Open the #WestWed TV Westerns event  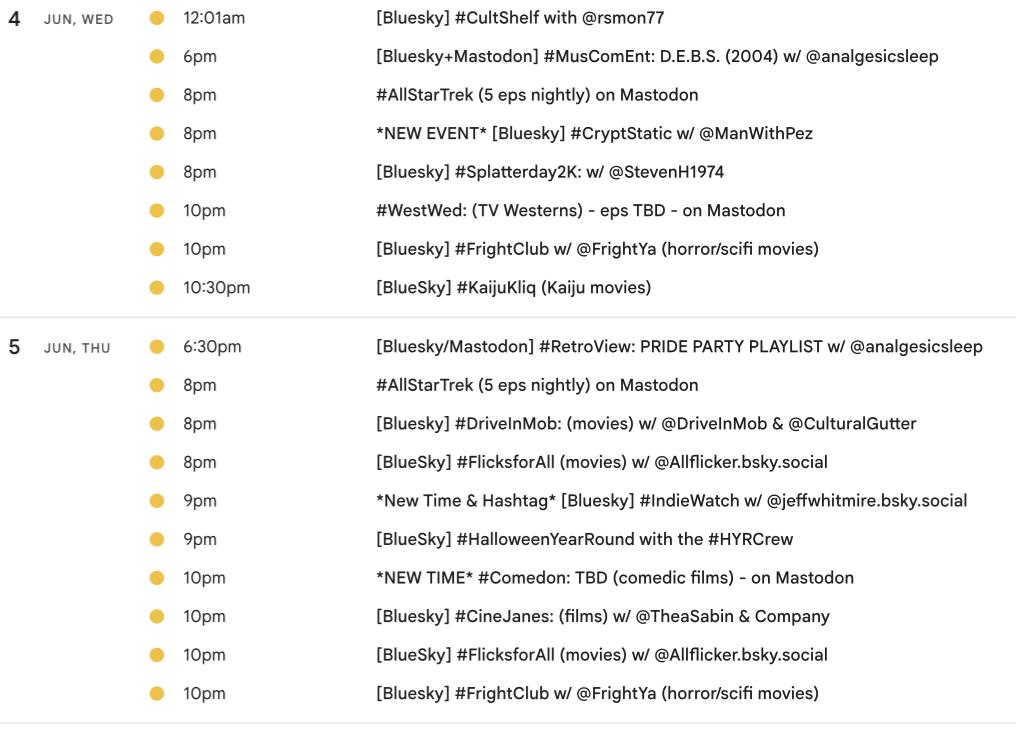(x=581, y=211)
